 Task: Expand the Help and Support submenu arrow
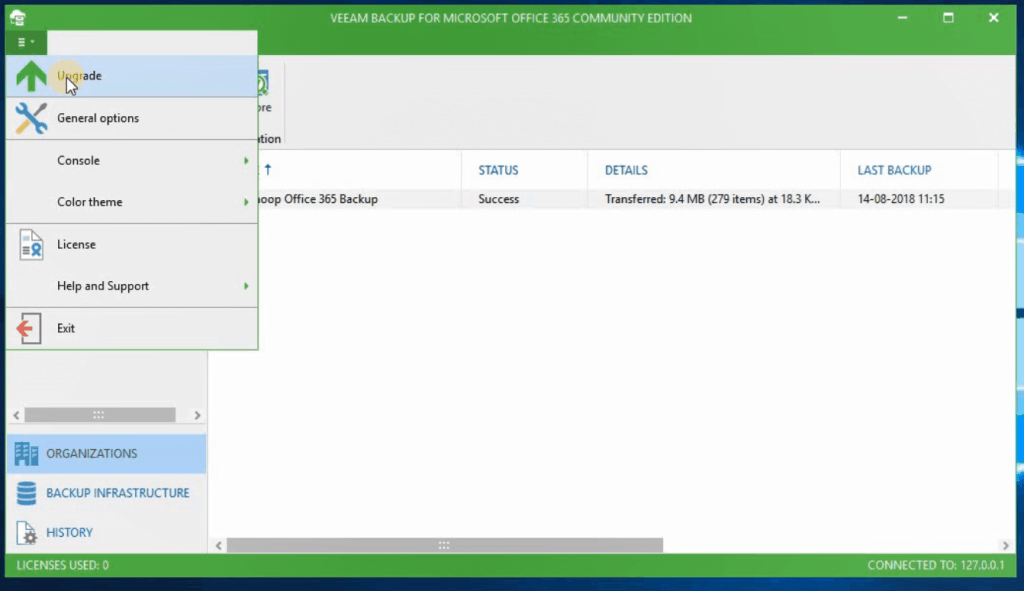[246, 286]
